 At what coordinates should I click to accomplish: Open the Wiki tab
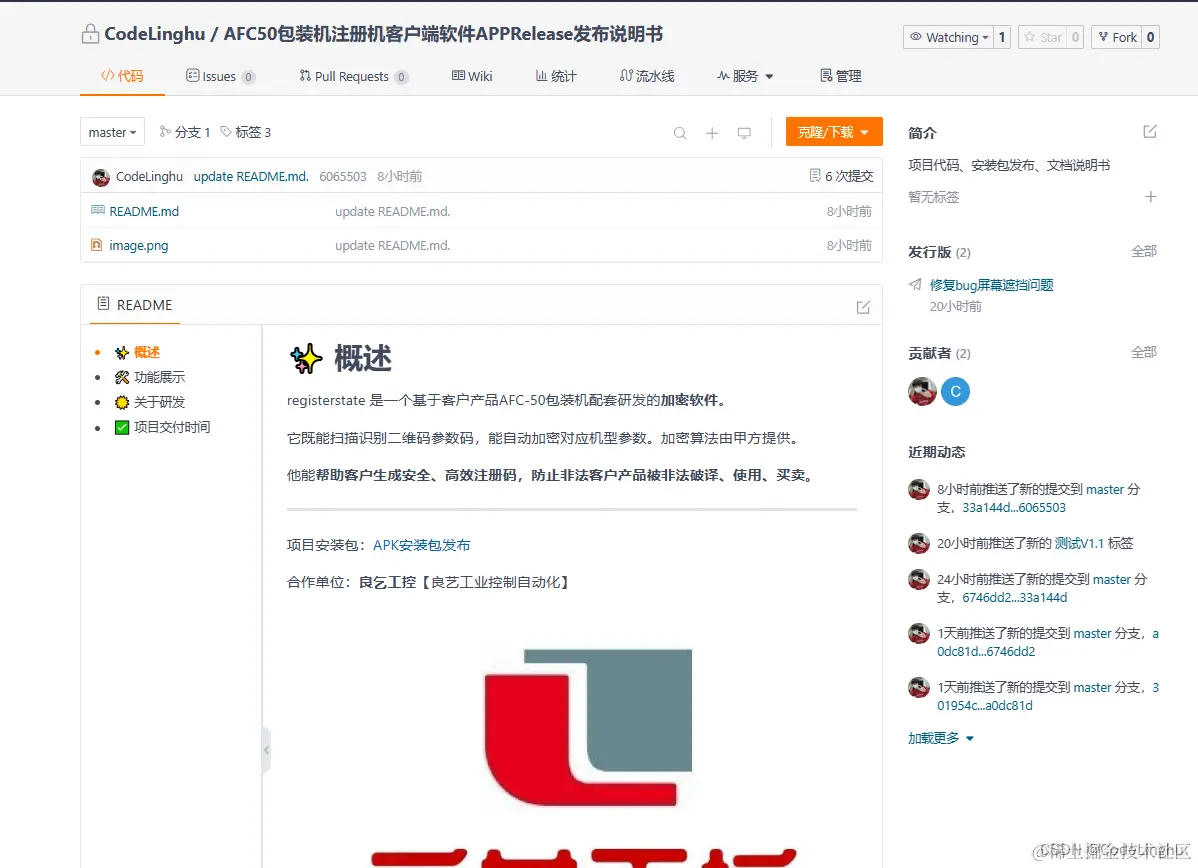tap(471, 75)
